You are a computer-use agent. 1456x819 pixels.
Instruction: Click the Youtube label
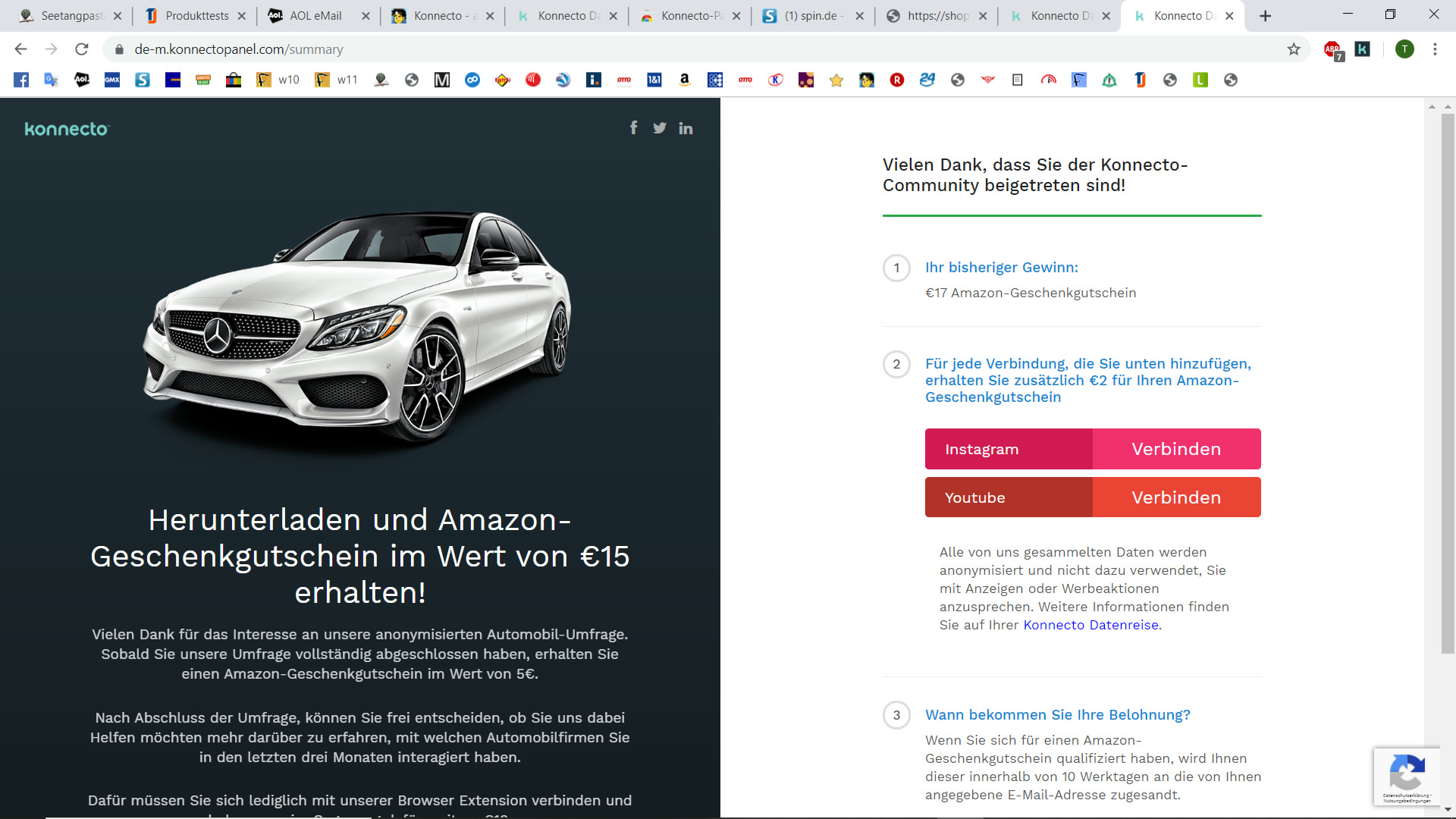click(974, 497)
